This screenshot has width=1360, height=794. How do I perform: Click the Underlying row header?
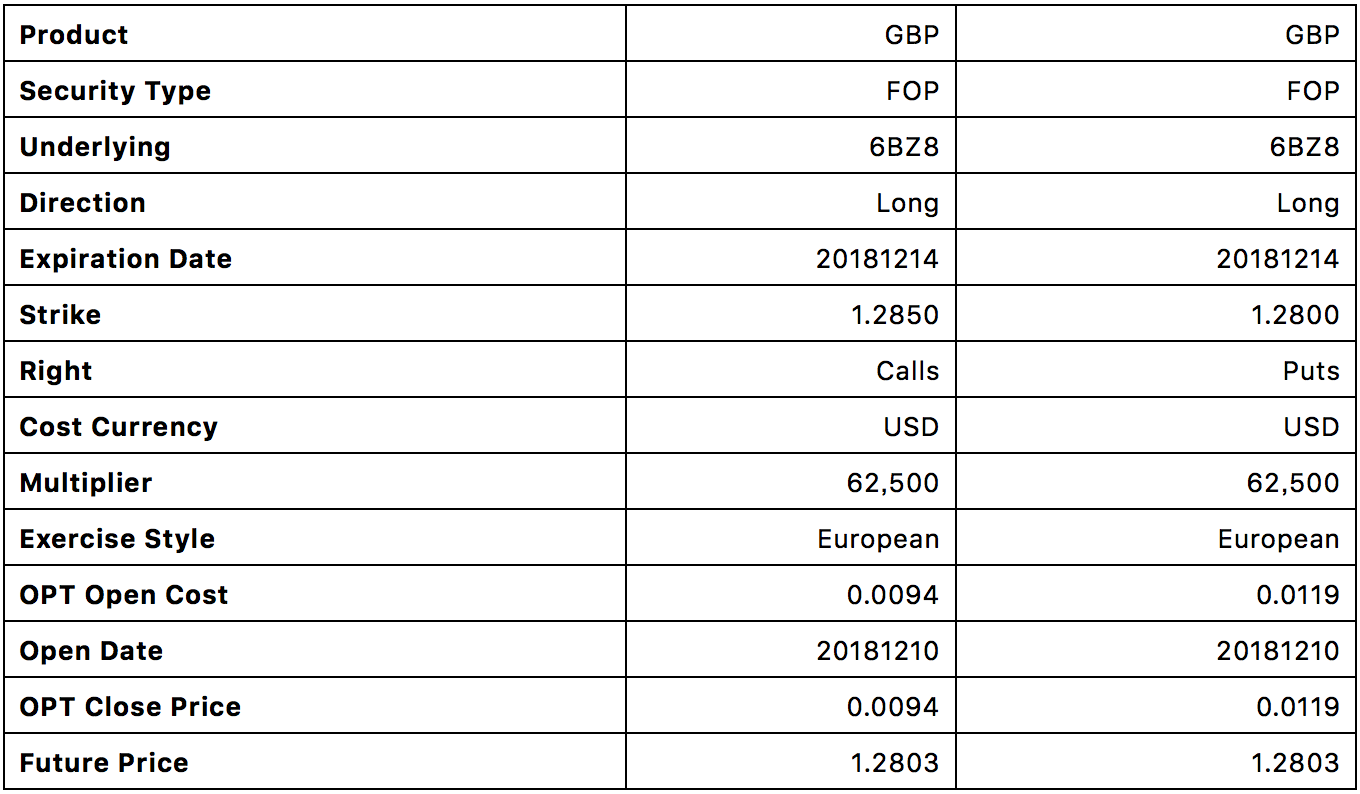pyautogui.click(x=95, y=147)
